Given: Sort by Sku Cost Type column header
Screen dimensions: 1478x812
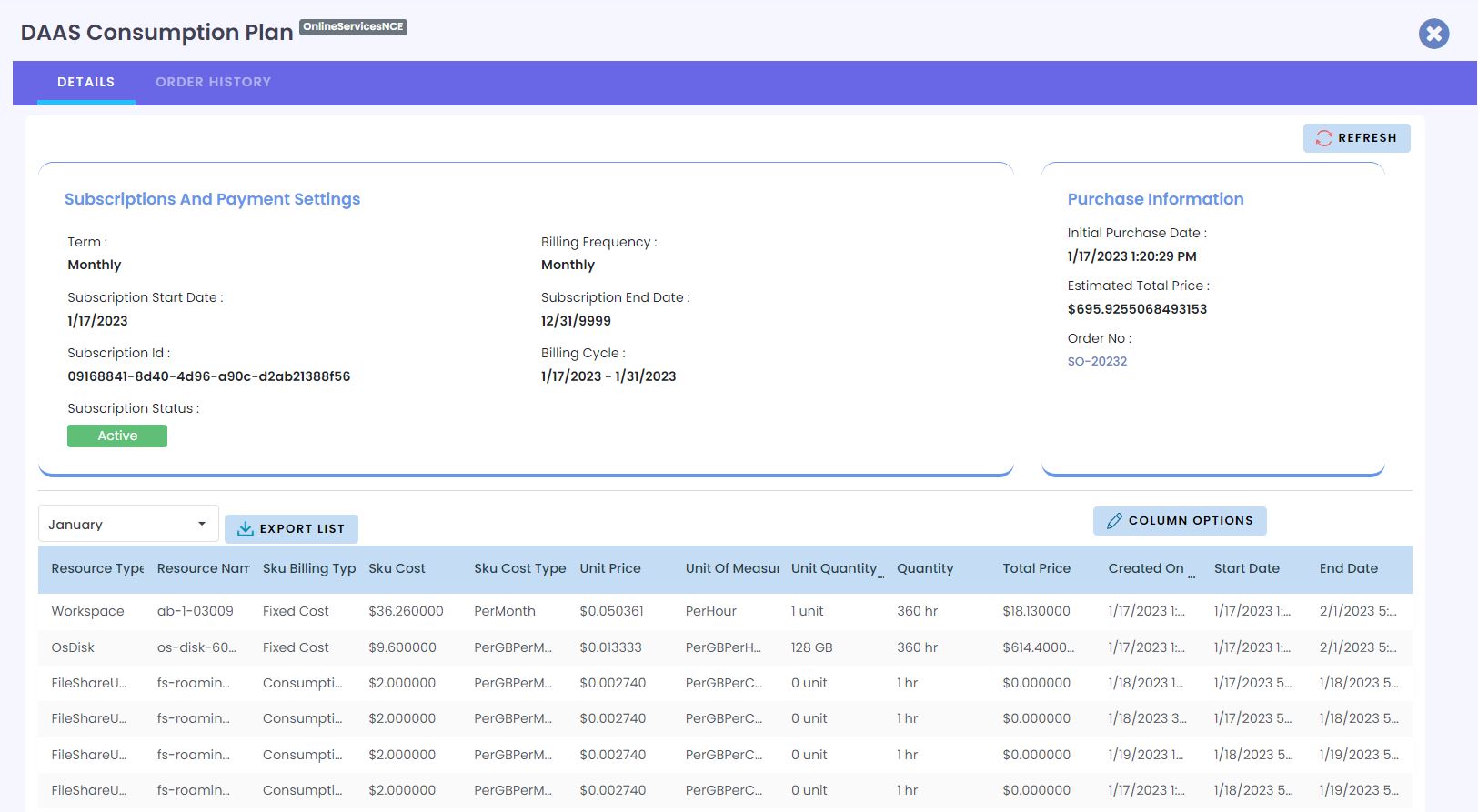Looking at the screenshot, I should pyautogui.click(x=519, y=568).
